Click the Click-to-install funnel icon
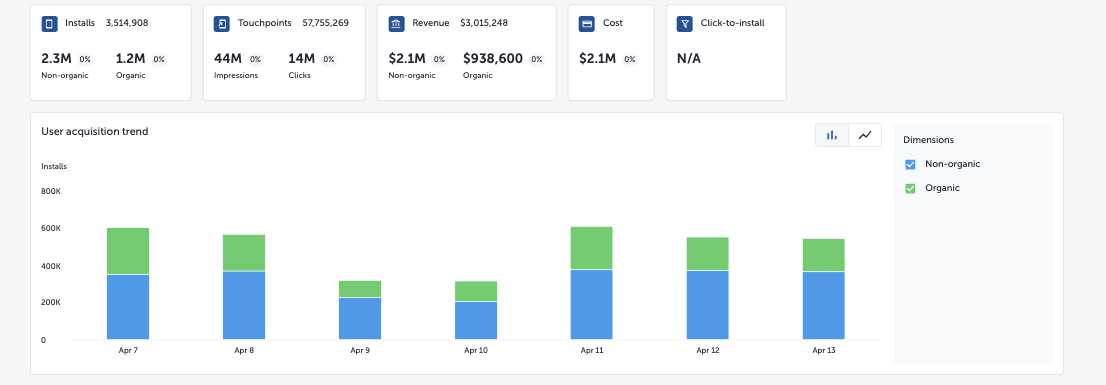 (x=684, y=24)
